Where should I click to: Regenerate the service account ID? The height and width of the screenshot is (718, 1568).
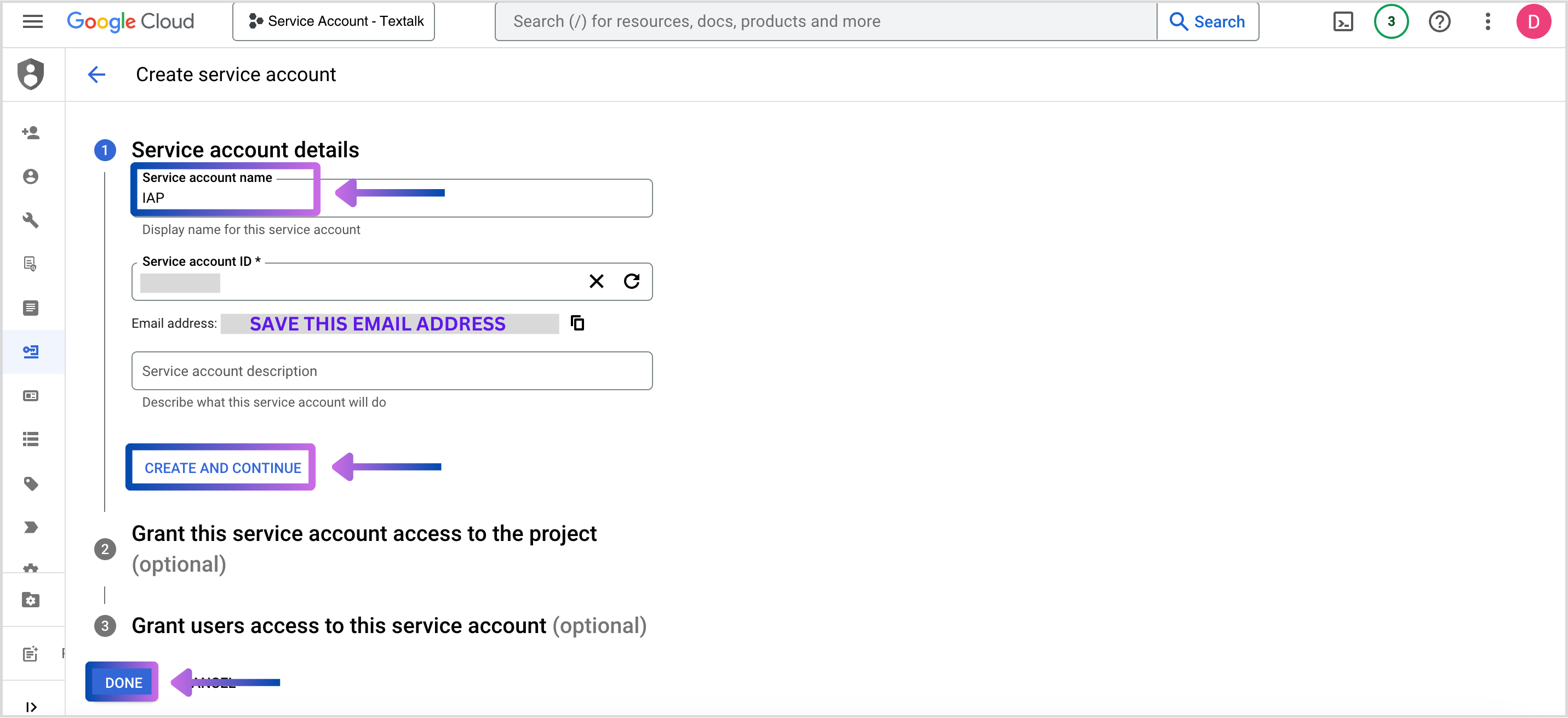[631, 281]
